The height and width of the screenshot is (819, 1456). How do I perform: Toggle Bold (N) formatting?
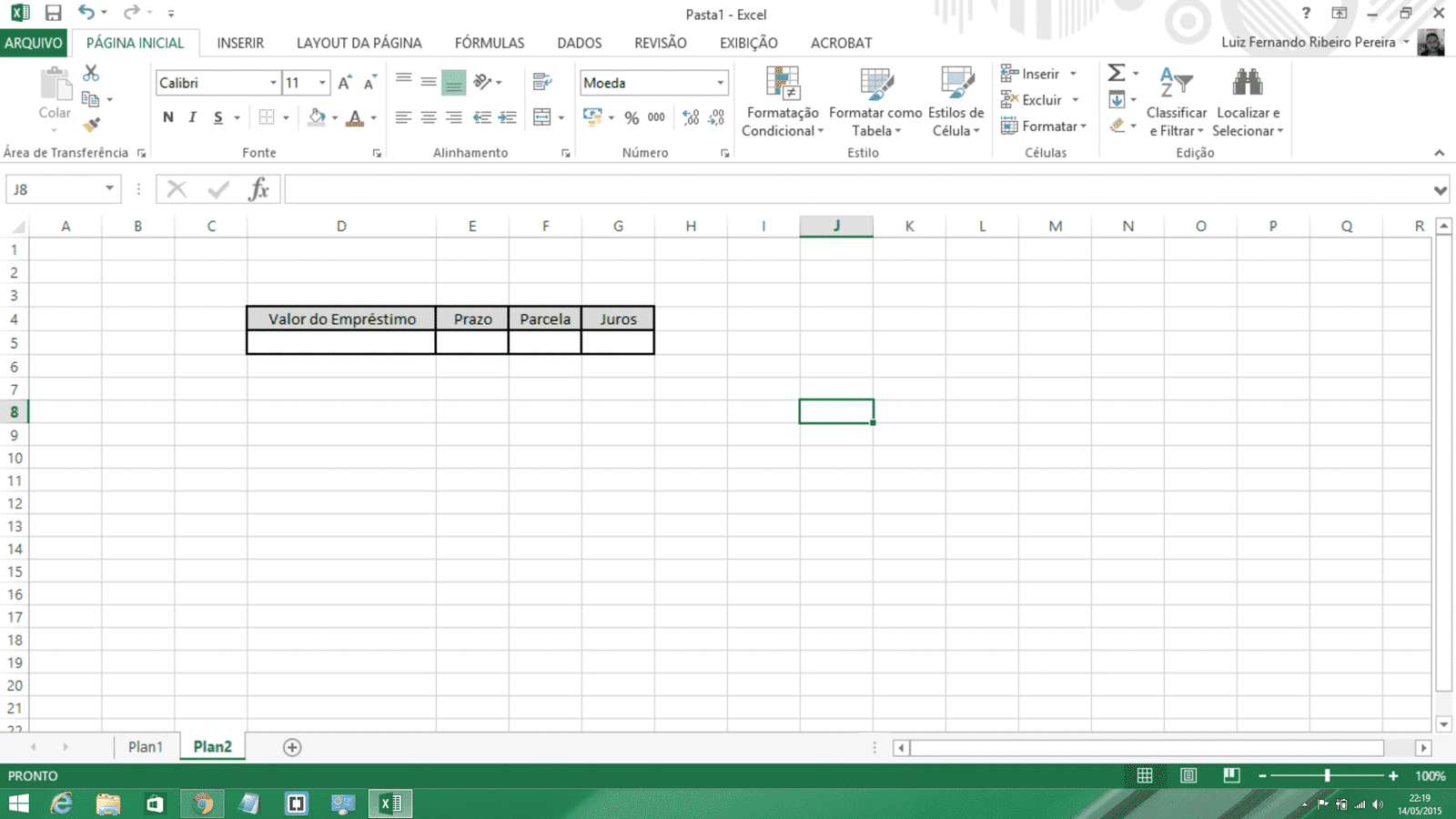tap(168, 117)
